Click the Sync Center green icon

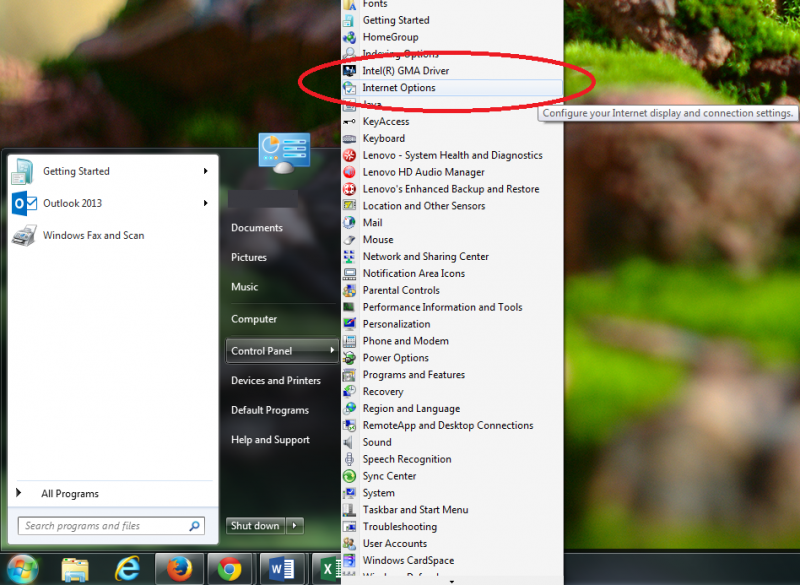click(349, 476)
